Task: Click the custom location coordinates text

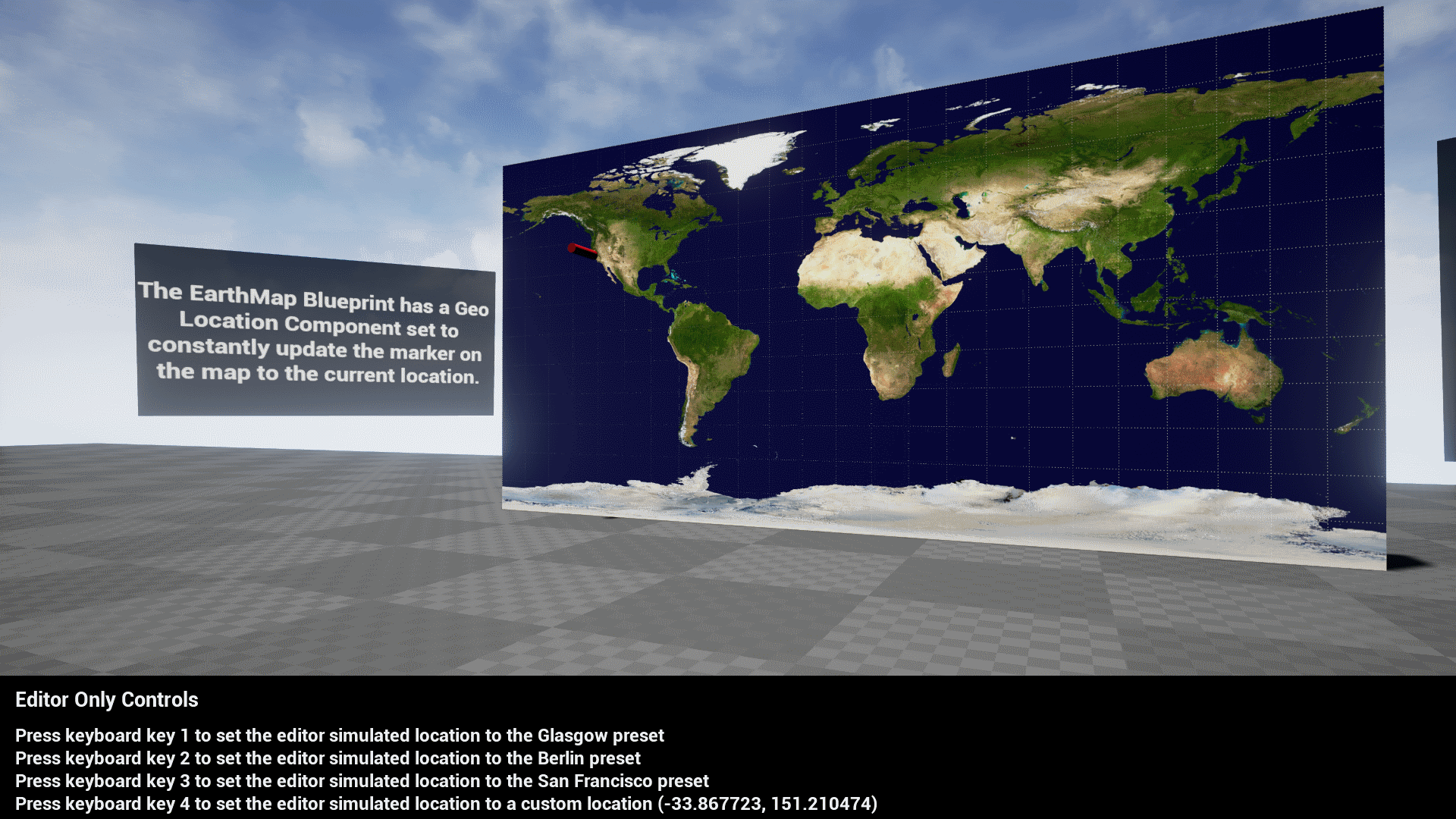Action: [x=767, y=804]
